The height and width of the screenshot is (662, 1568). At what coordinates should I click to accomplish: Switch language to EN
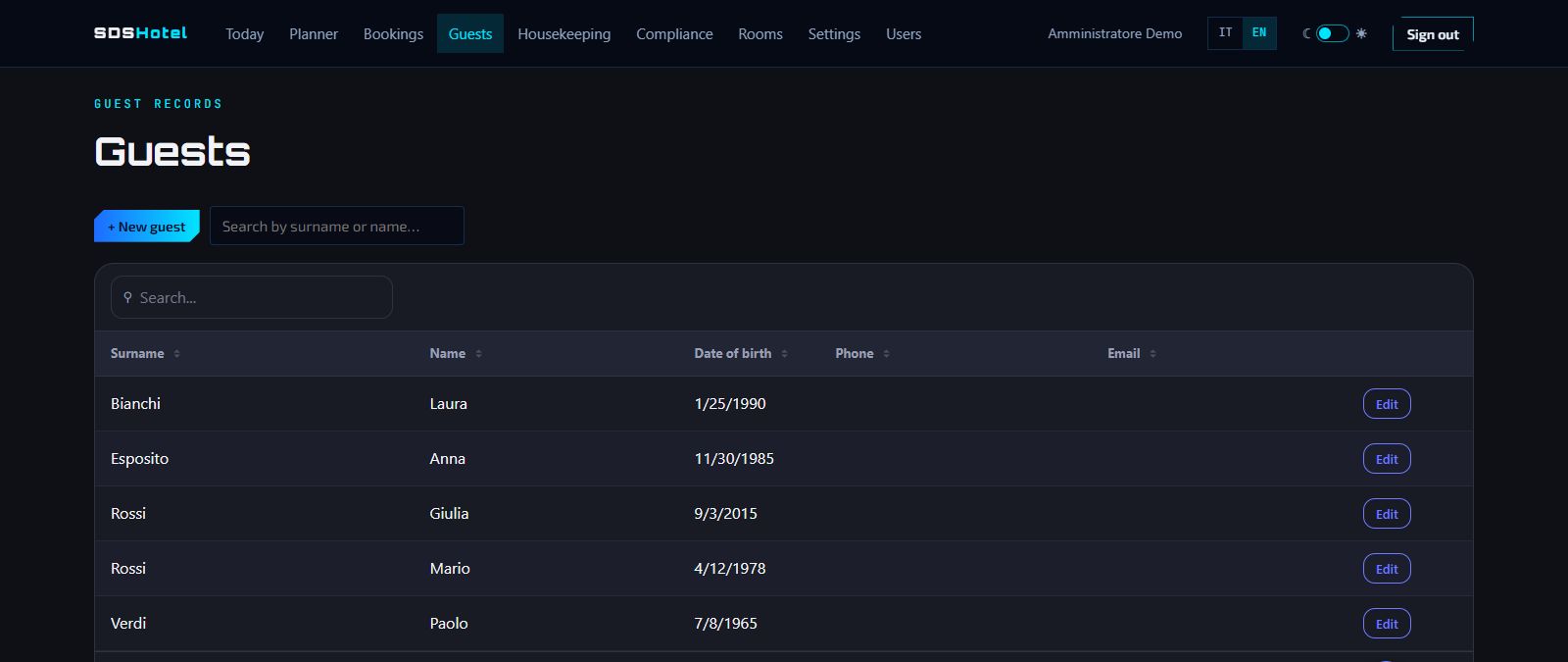click(x=1259, y=33)
